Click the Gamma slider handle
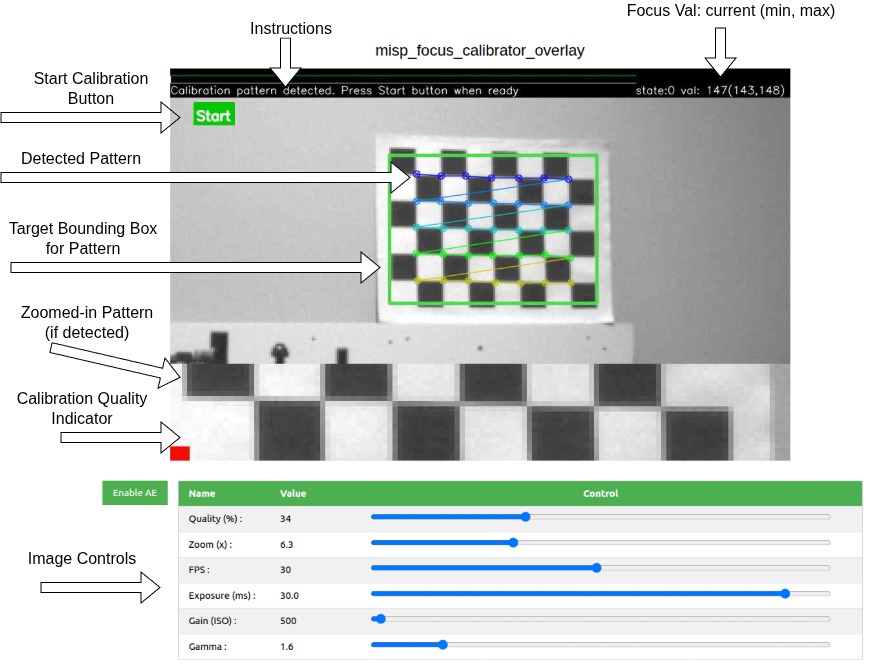The height and width of the screenshot is (669, 873). [x=441, y=645]
